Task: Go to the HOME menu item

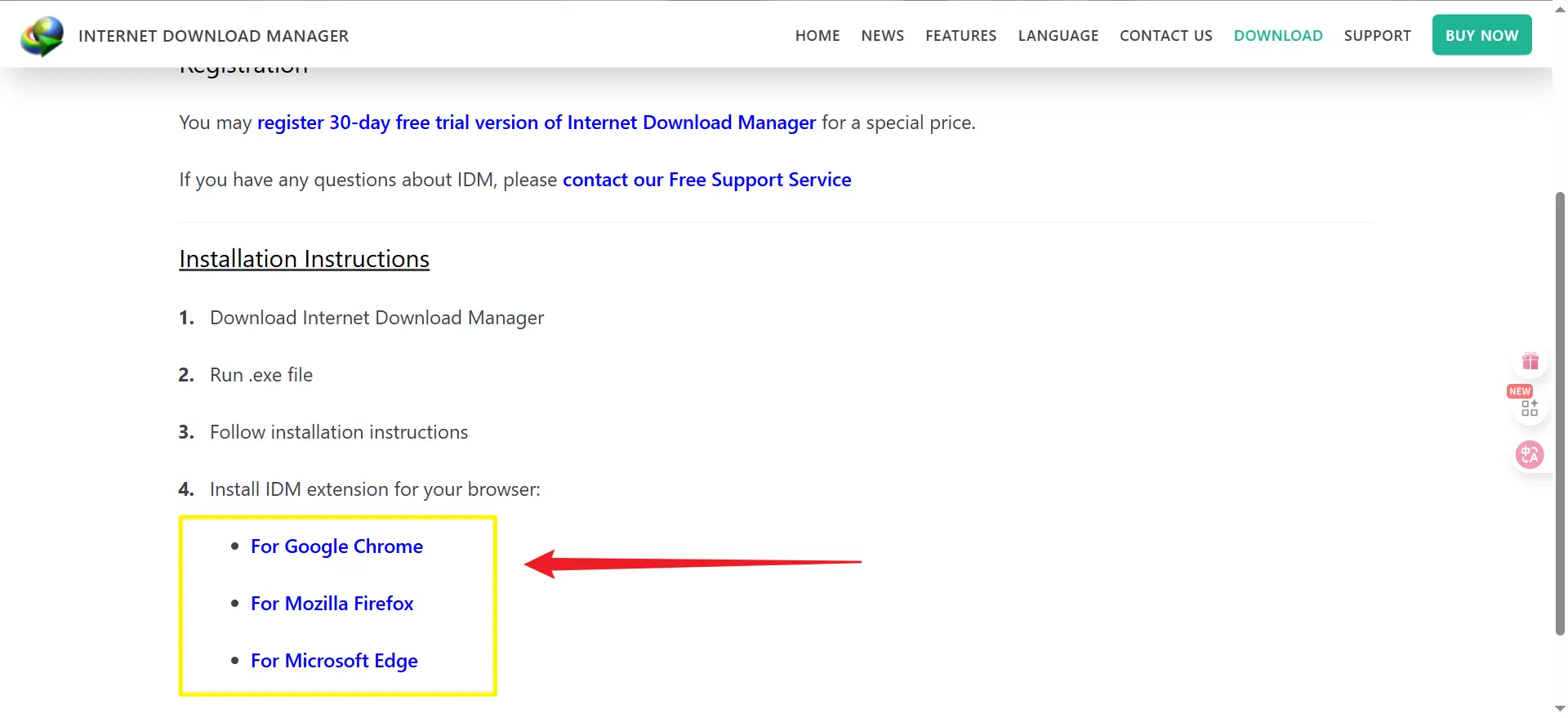Action: (x=817, y=36)
